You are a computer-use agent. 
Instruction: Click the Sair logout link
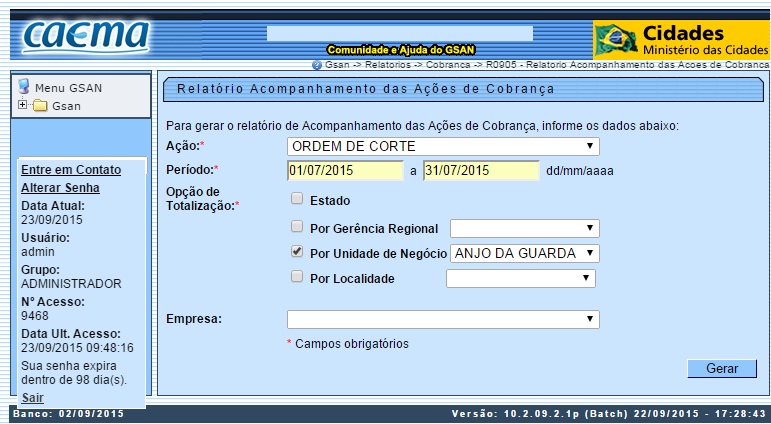(x=32, y=398)
